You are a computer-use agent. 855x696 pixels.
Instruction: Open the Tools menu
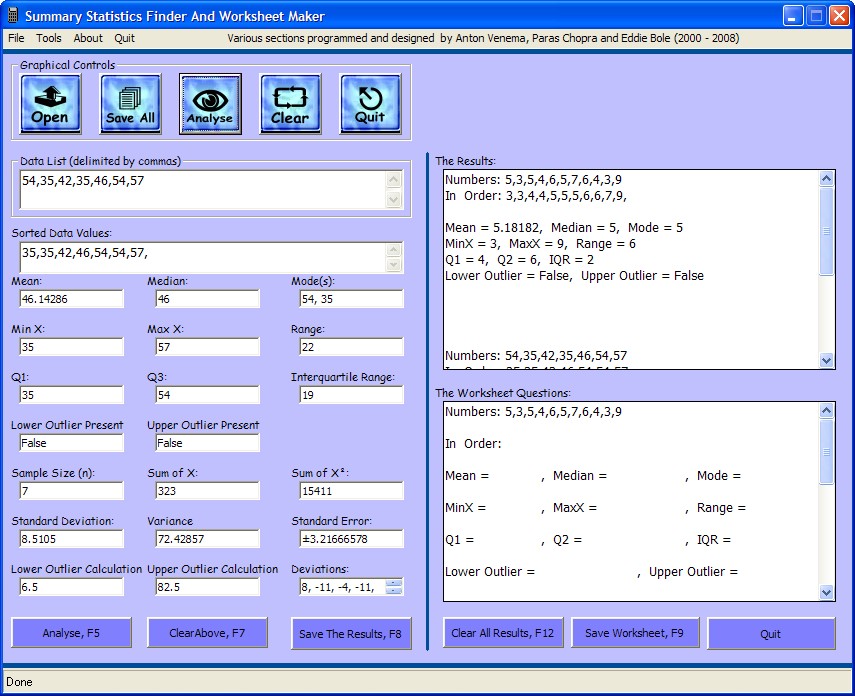(49, 38)
